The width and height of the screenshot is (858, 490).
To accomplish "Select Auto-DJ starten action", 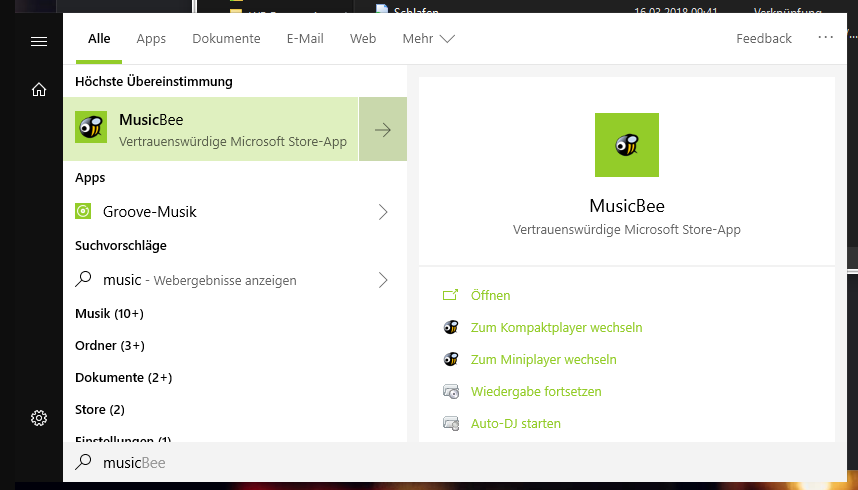I will point(515,423).
